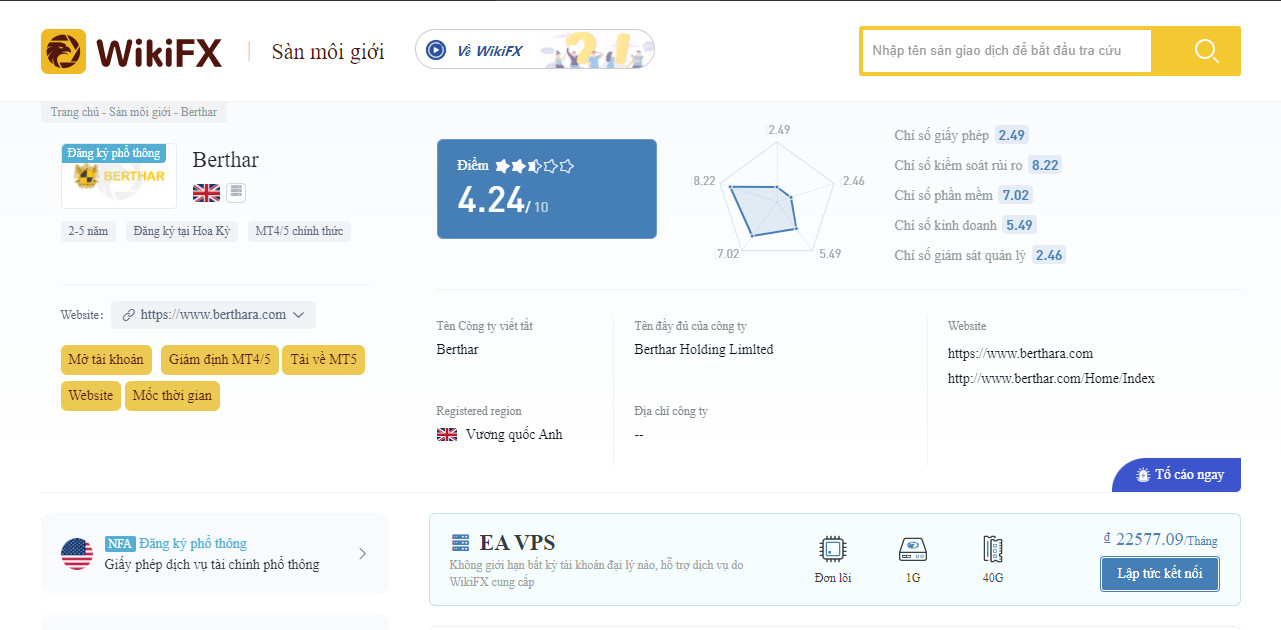Click the Mở tài khoản button
Image resolution: width=1281 pixels, height=630 pixels.
click(106, 360)
